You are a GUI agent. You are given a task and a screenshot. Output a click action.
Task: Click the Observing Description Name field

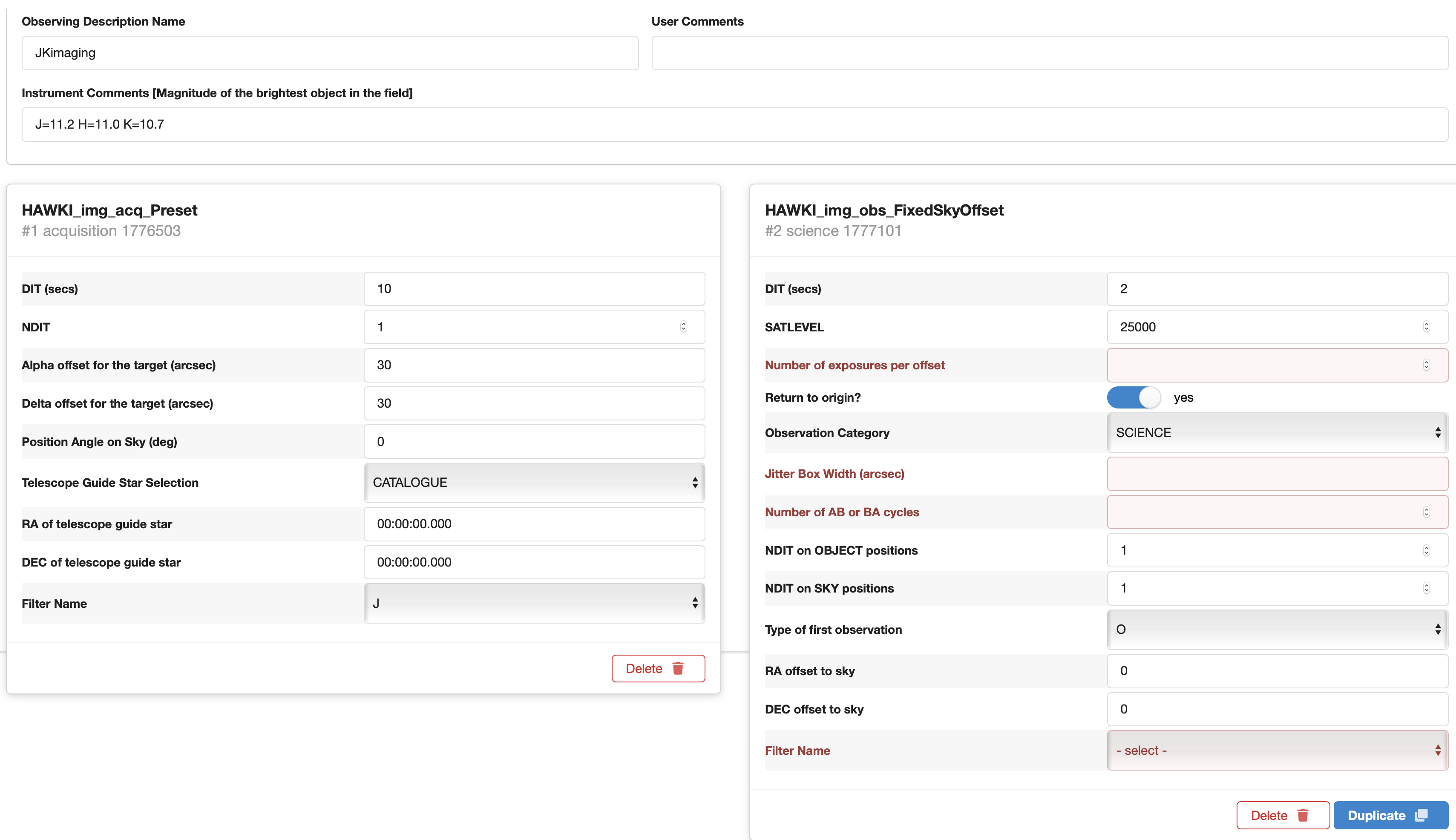(330, 53)
